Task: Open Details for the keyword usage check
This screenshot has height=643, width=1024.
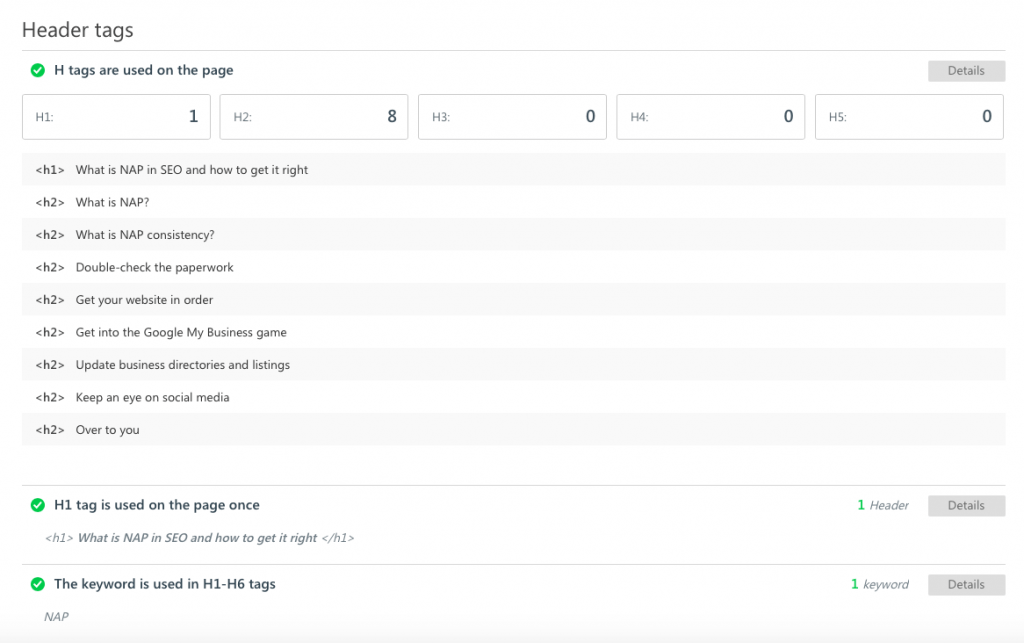Action: [x=966, y=584]
